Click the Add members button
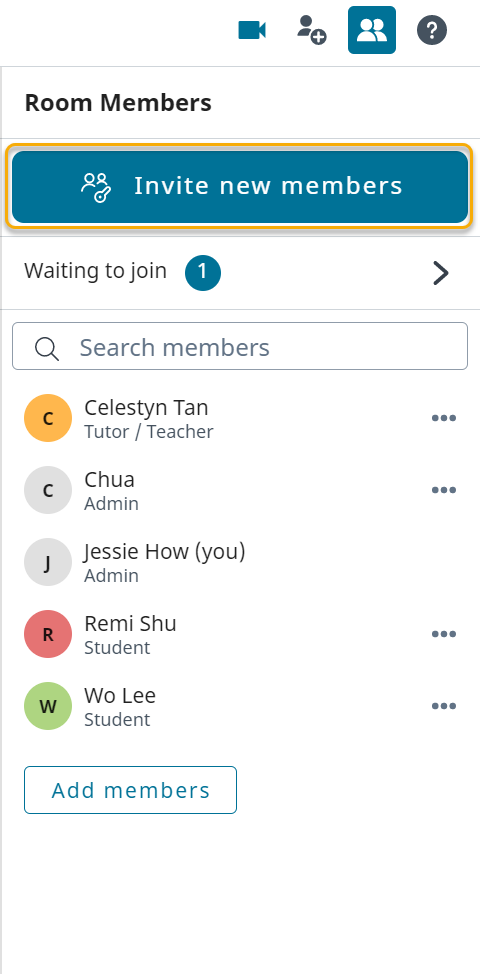Viewport: 480px width, 974px height. [x=130, y=790]
